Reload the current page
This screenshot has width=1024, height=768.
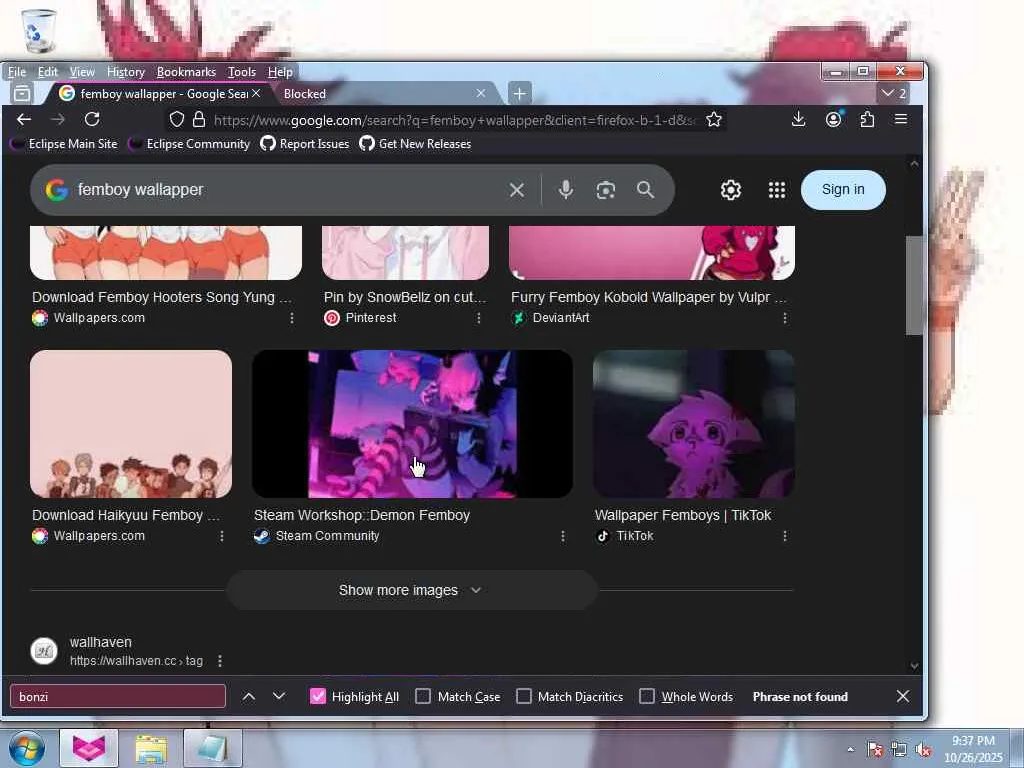pos(92,120)
